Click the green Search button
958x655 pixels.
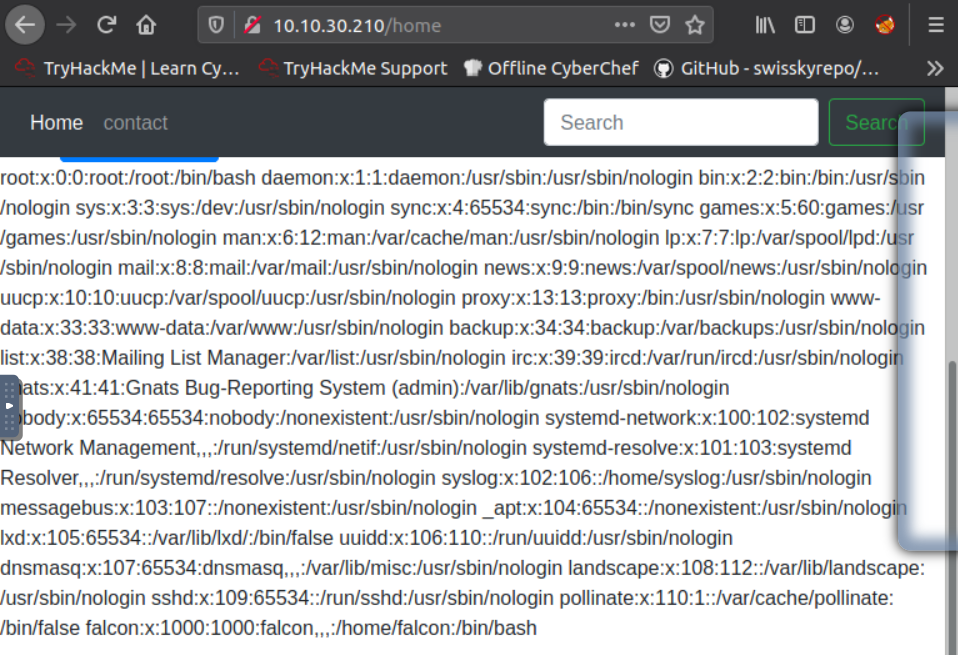[x=876, y=122]
